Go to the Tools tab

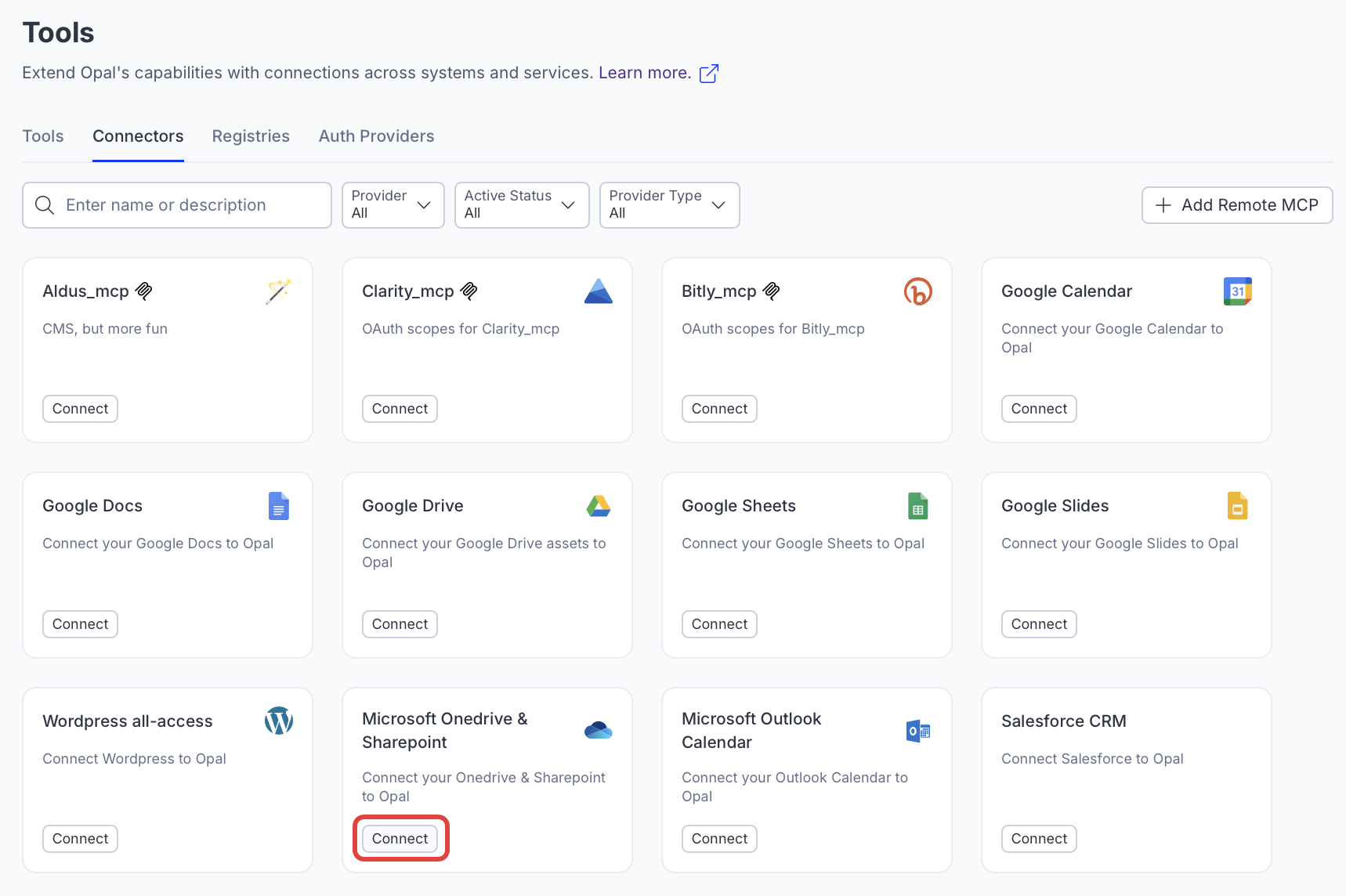[43, 136]
